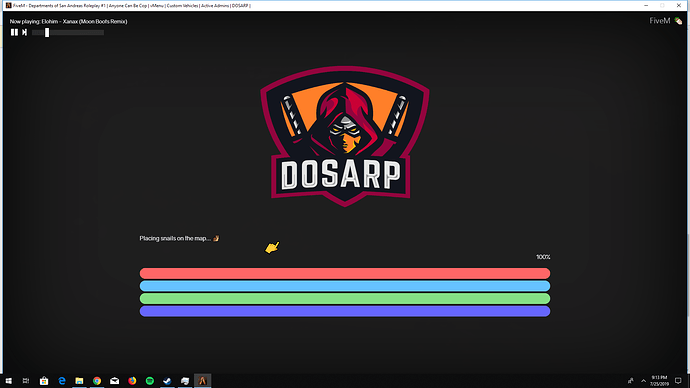Click the active FiveM taskbar icon
This screenshot has width=690, height=388.
pyautogui.click(x=202, y=381)
